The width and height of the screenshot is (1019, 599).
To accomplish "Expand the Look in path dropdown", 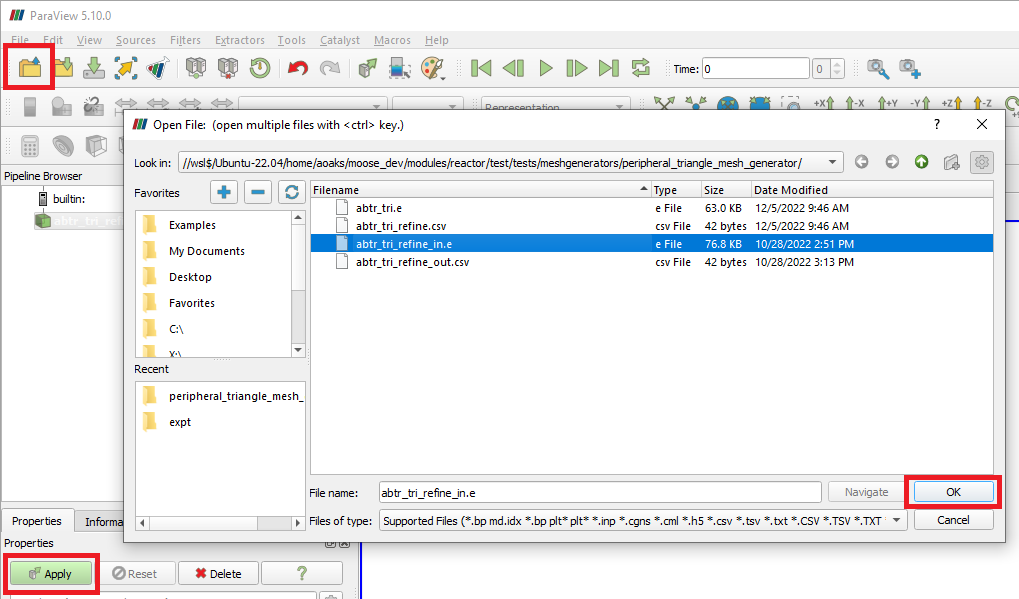I will click(832, 162).
